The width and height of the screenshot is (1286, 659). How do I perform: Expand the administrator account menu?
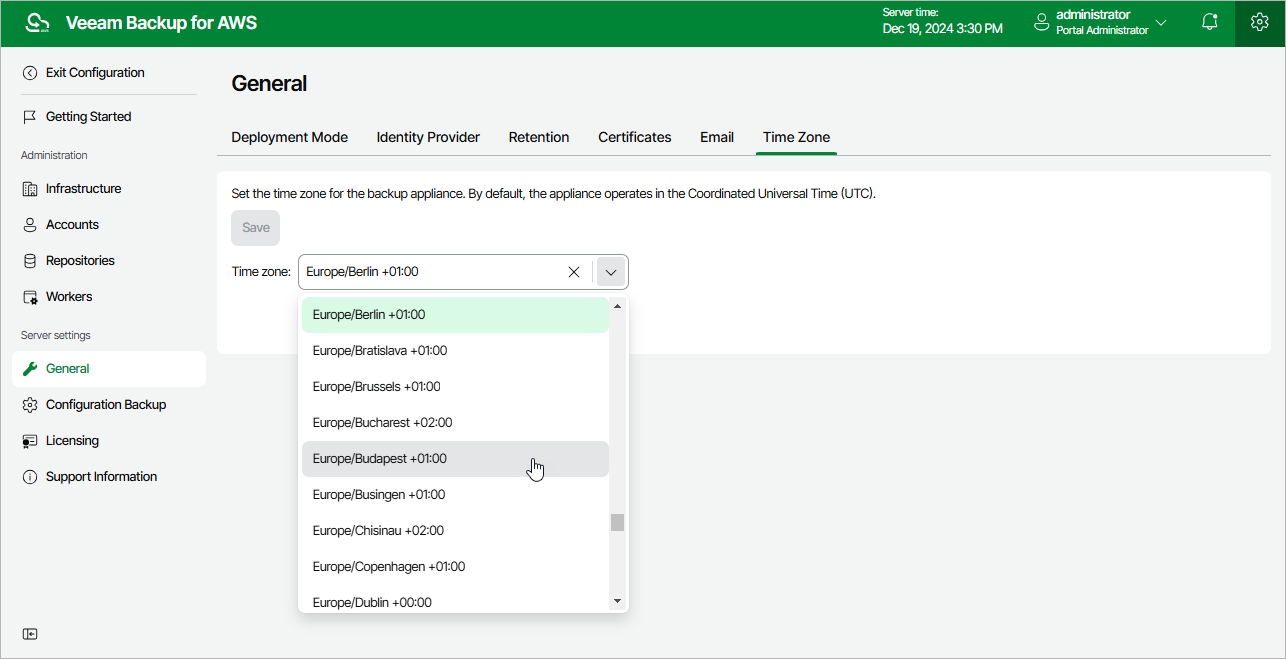click(x=1161, y=22)
